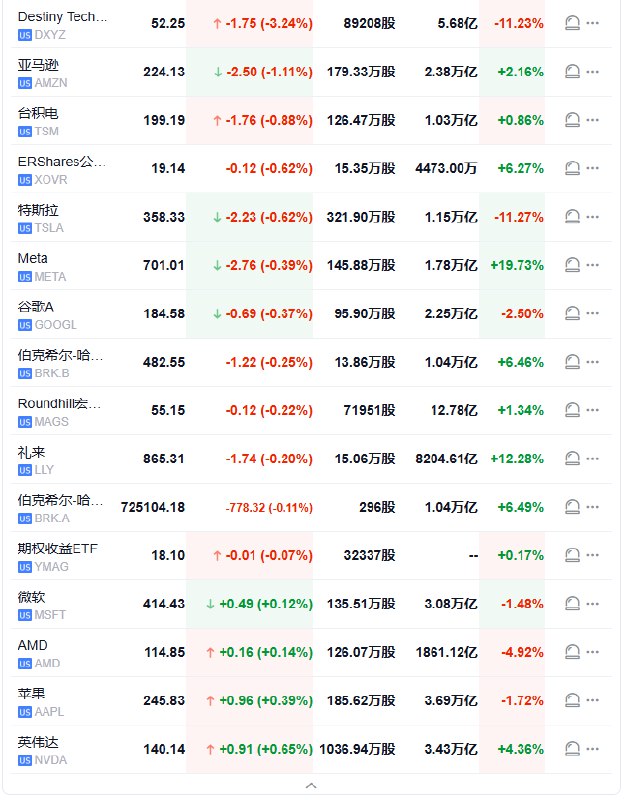The image size is (626, 800).
Task: Set alert bell for LLY row
Action: (572, 458)
